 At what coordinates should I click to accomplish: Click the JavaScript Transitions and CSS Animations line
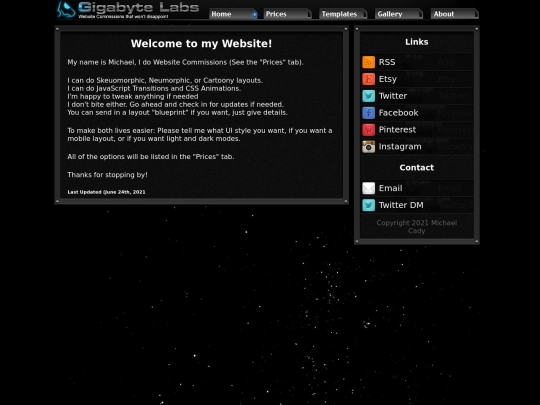click(154, 89)
